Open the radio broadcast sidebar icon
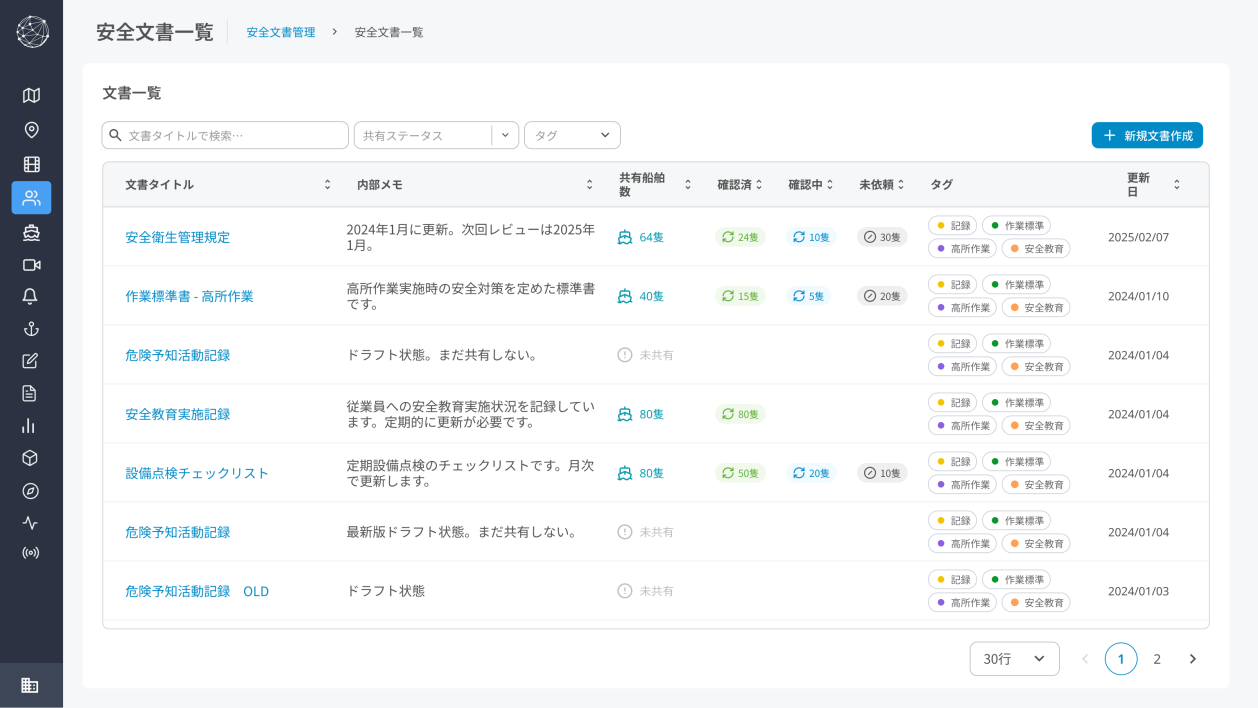Viewport: 1258px width, 708px height. [x=31, y=553]
